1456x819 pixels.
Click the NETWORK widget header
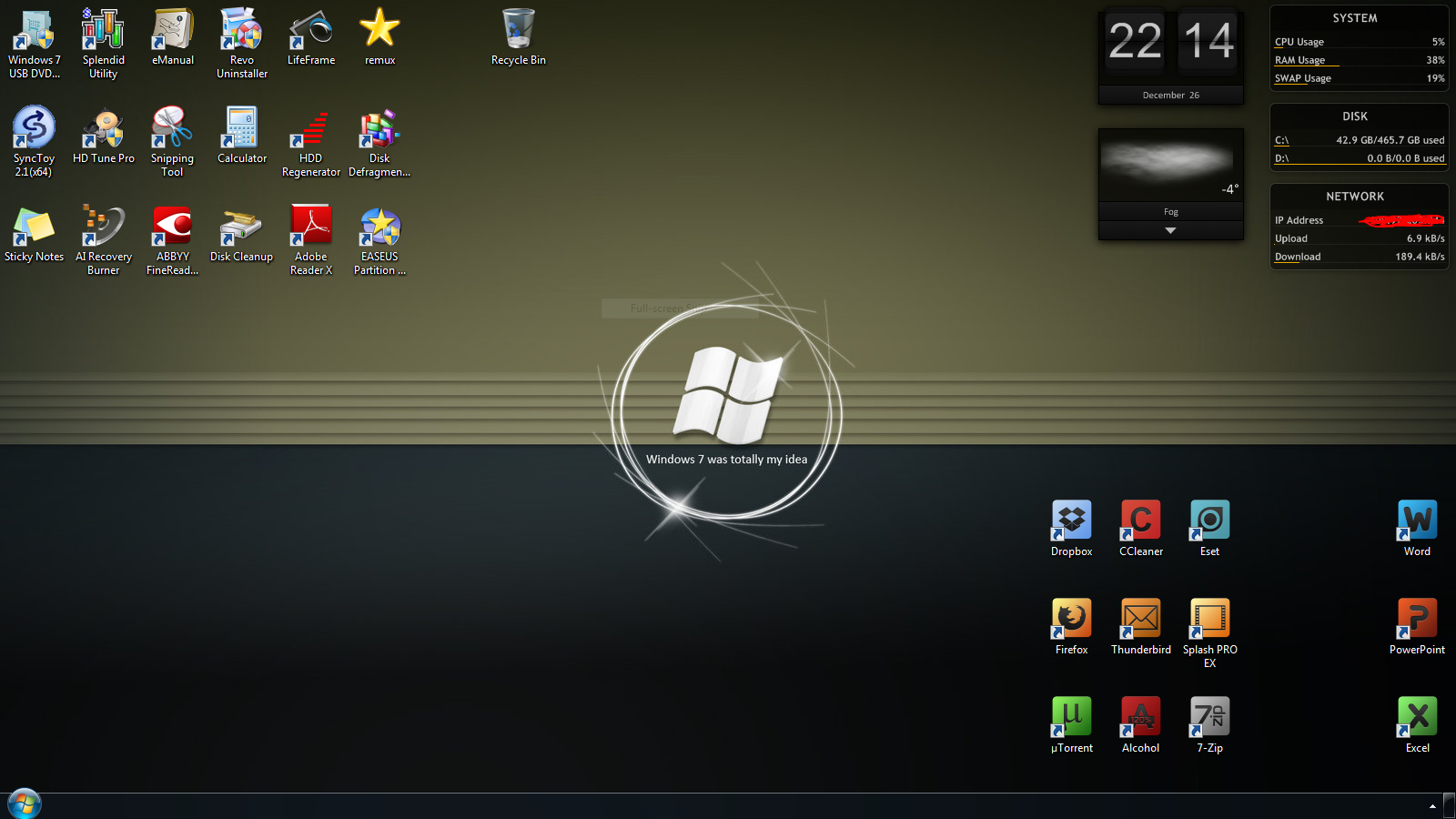1355,197
